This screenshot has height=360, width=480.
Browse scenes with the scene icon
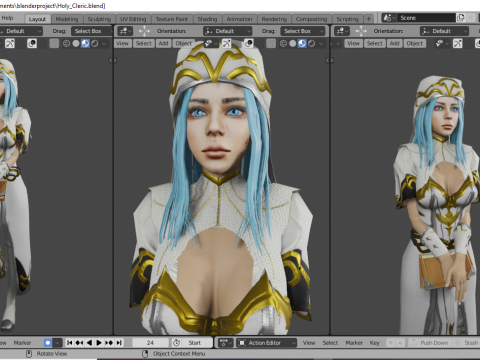tap(389, 18)
